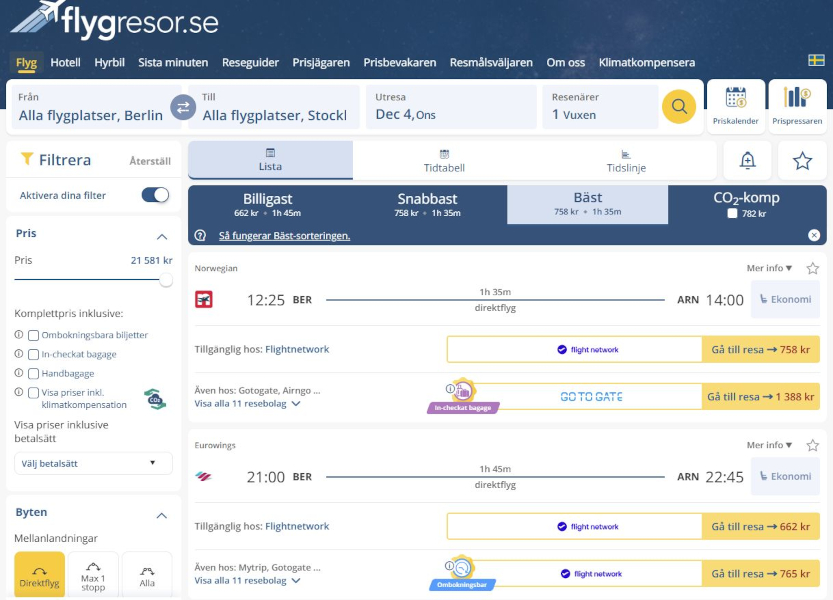The height and width of the screenshot is (600, 833).
Task: Create a price alert with bell icon
Action: 747,160
